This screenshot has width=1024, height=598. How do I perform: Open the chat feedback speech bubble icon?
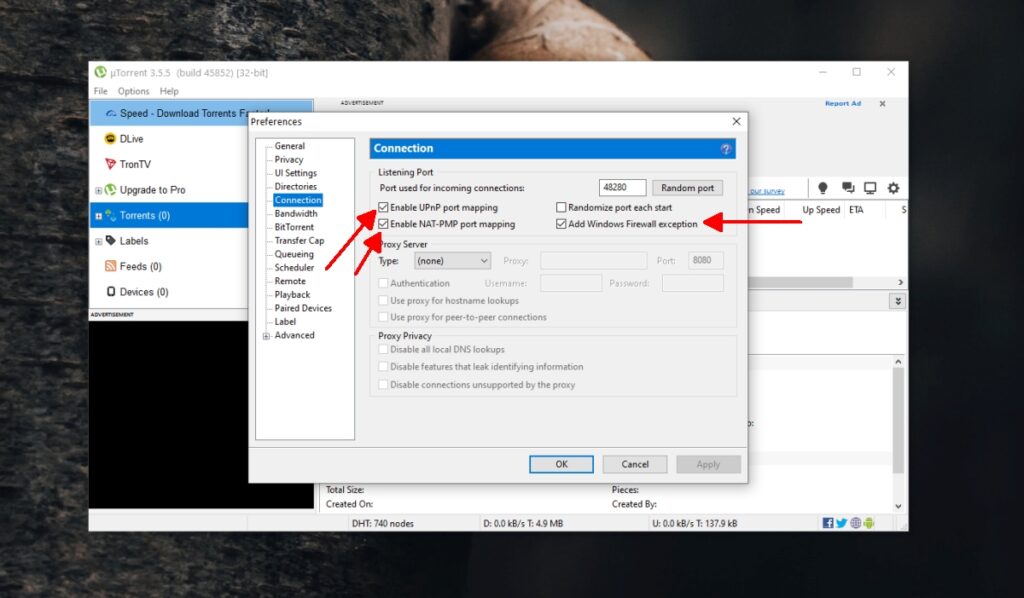pos(847,188)
